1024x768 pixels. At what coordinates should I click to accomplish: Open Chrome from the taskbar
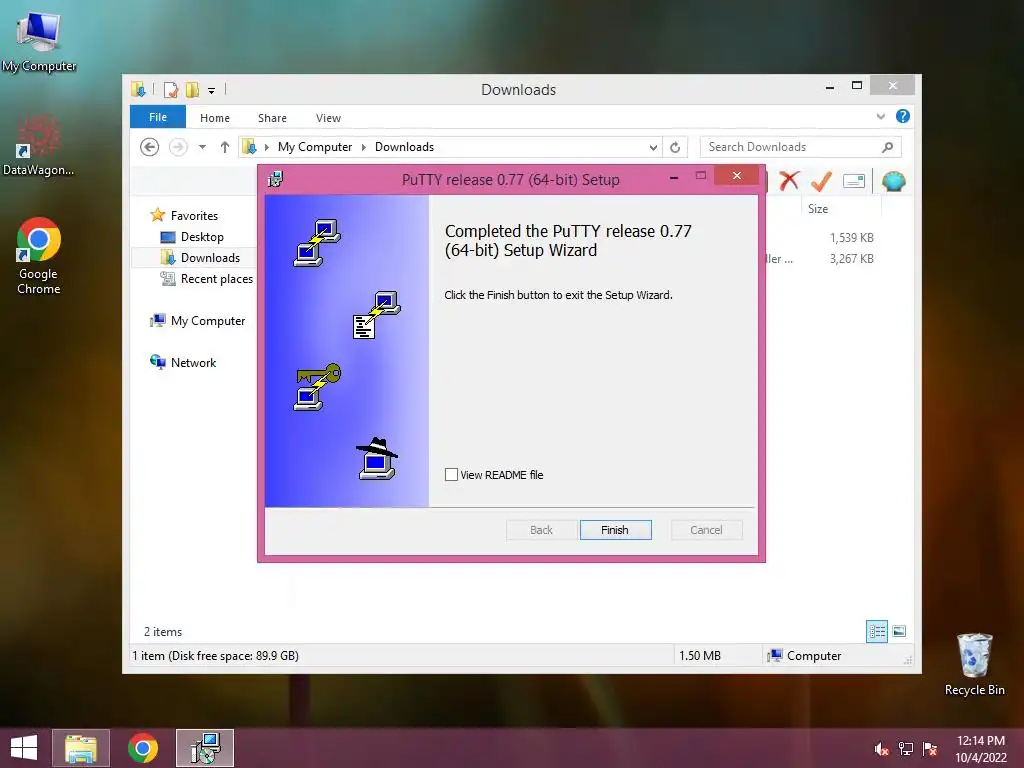pos(143,748)
